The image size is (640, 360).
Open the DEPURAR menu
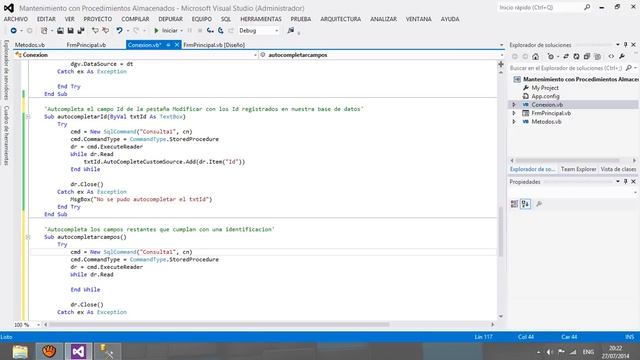pos(170,19)
